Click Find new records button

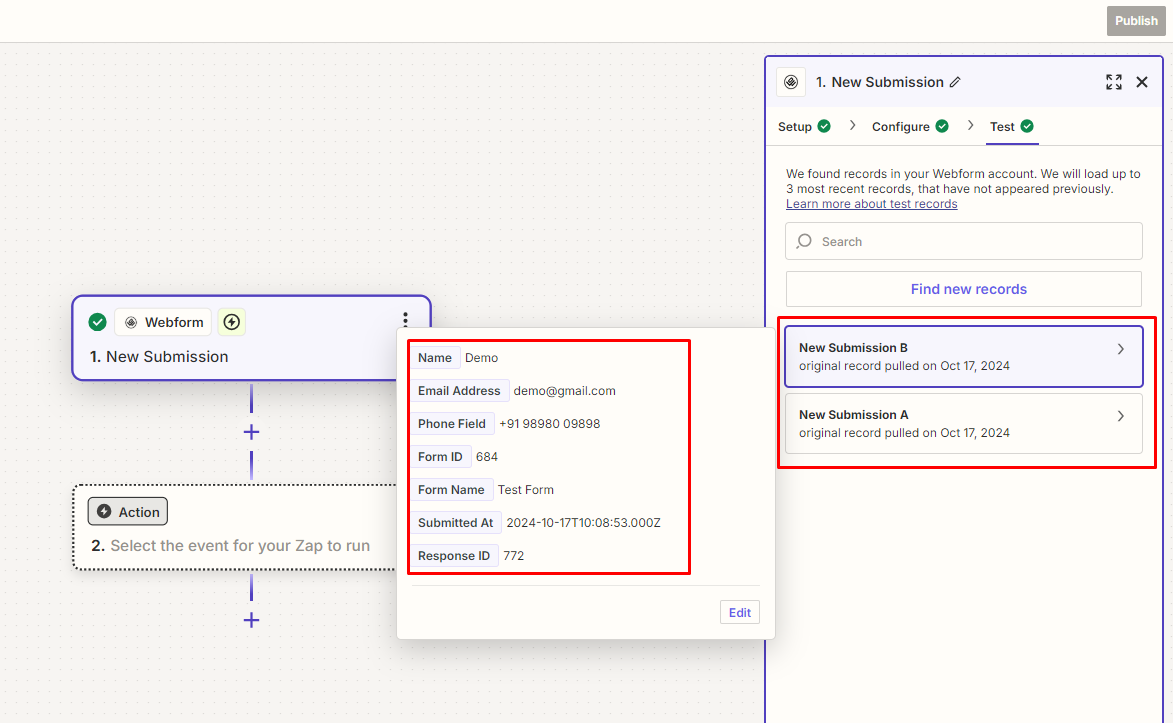pos(964,289)
